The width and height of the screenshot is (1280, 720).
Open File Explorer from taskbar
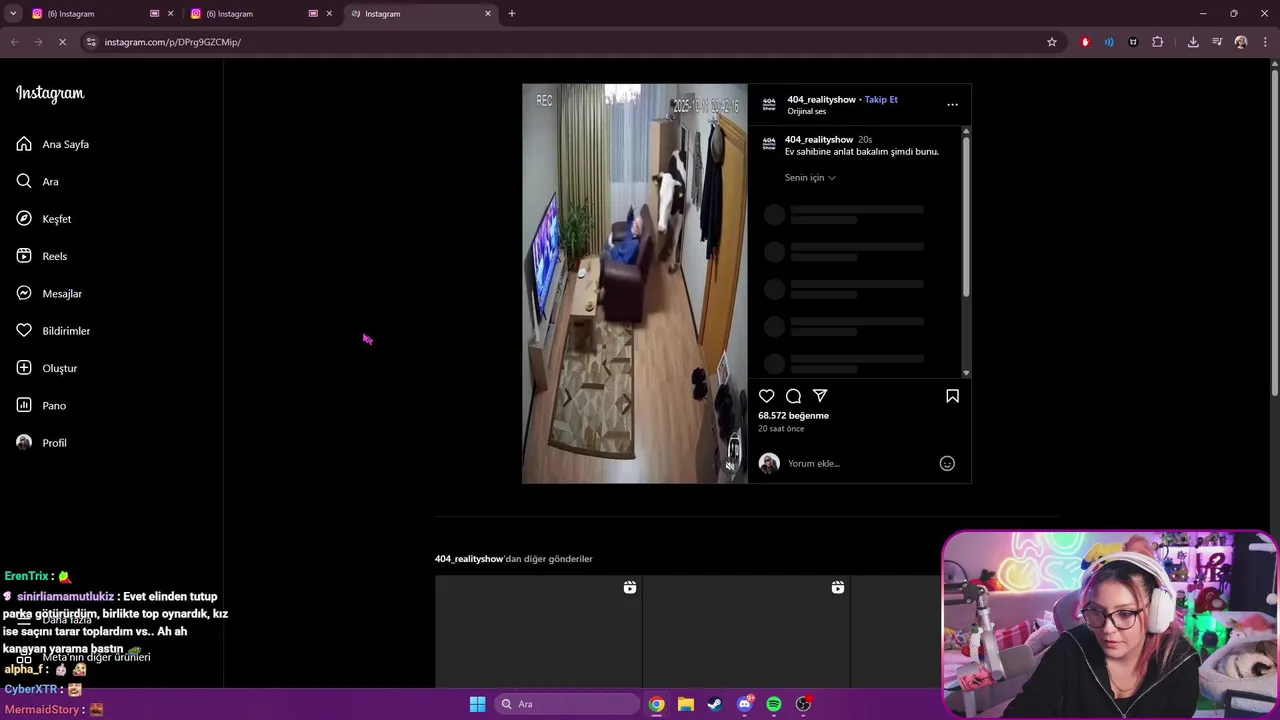pos(686,704)
